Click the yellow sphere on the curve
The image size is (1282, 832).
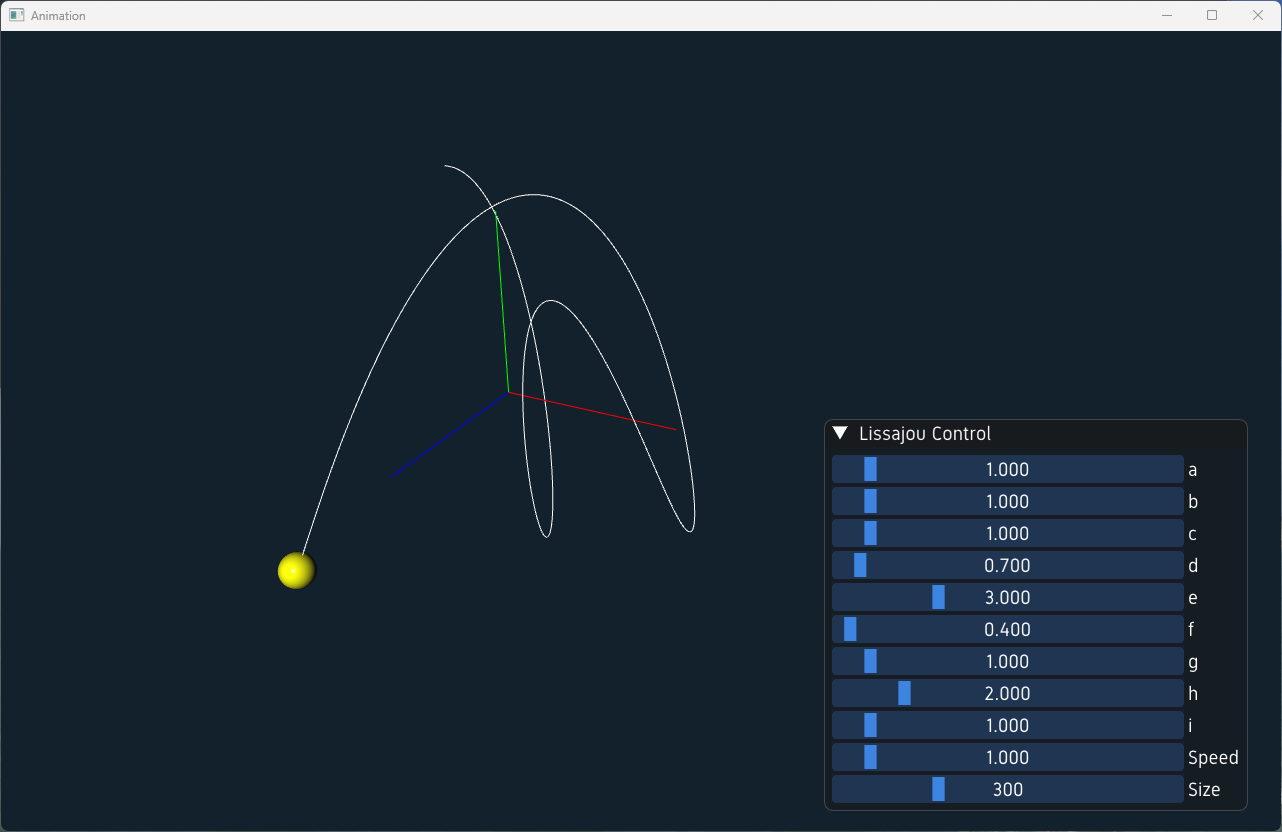pyautogui.click(x=296, y=570)
